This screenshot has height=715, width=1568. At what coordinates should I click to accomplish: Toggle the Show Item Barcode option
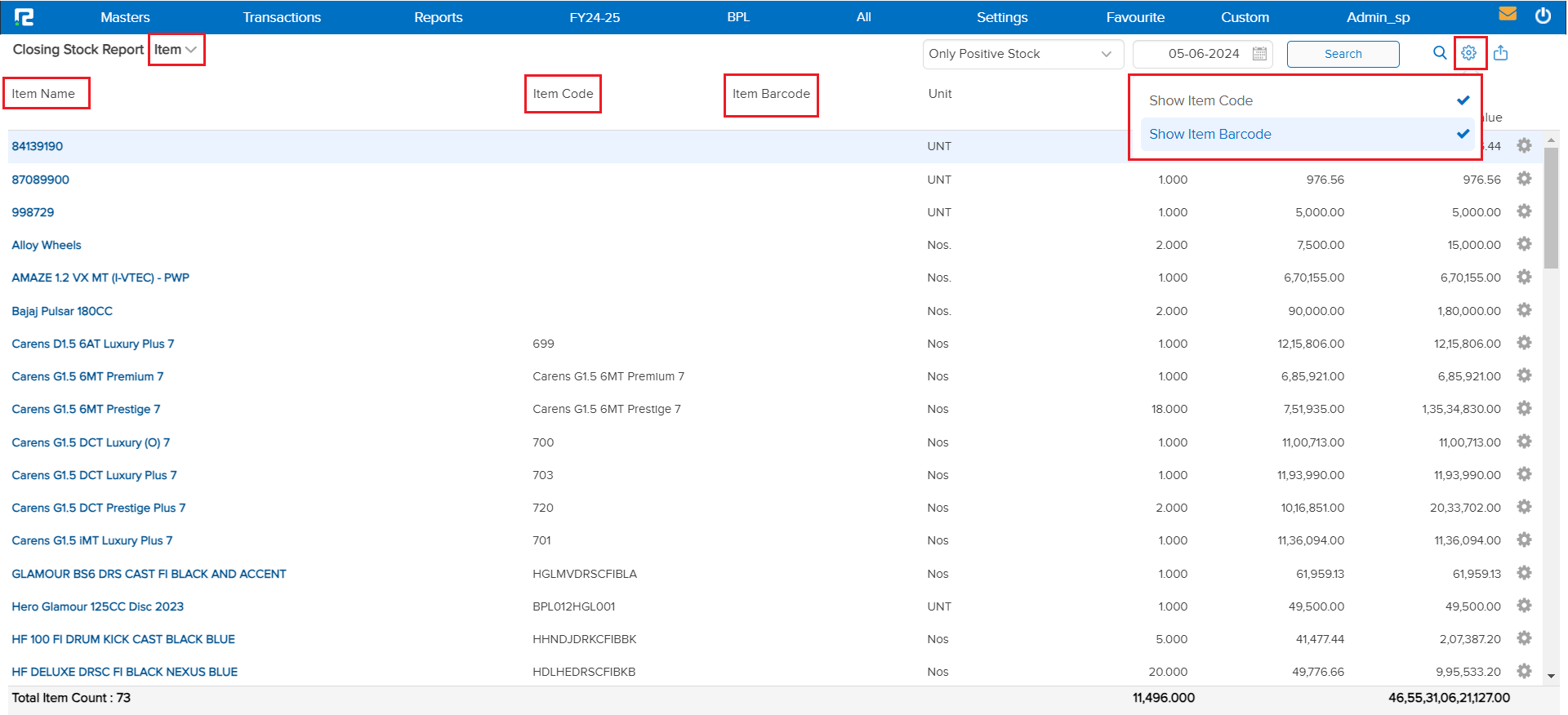tap(1306, 134)
